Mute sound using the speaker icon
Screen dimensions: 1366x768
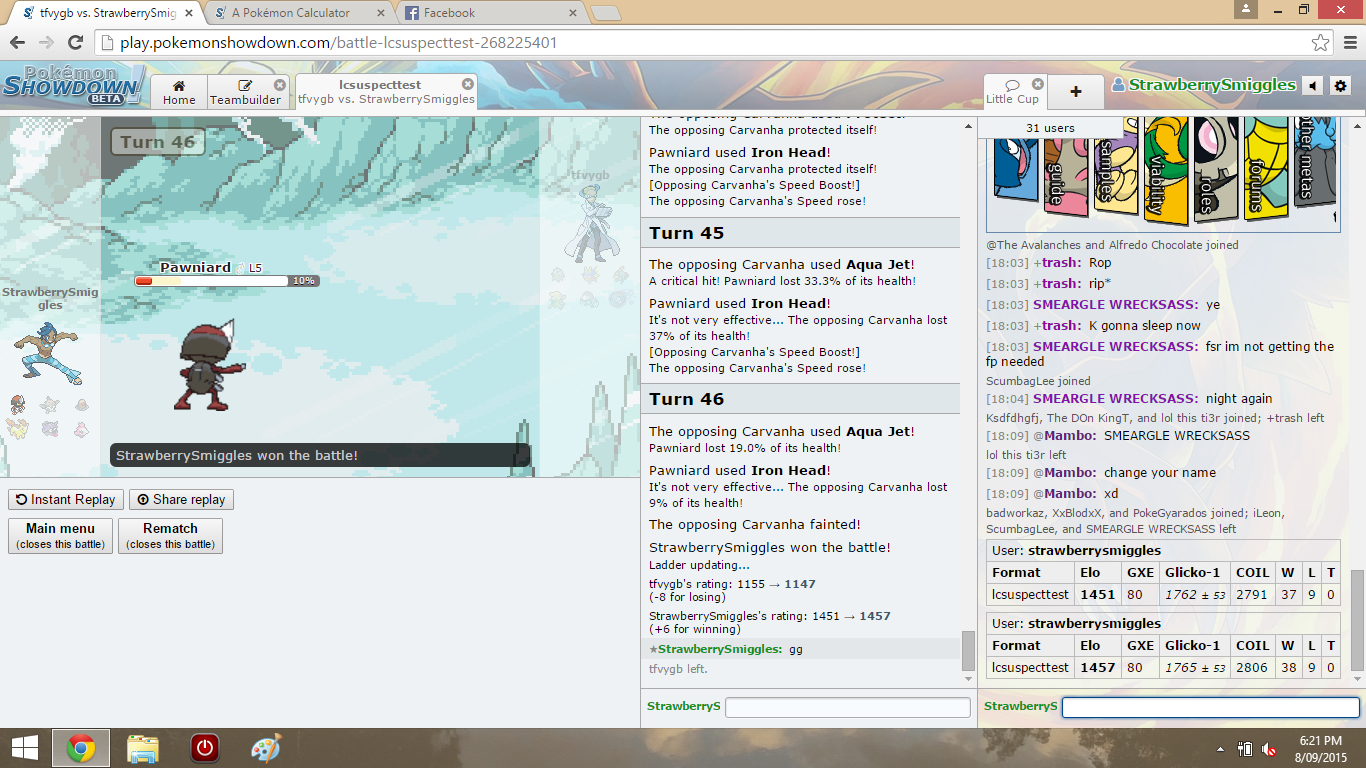(x=1313, y=86)
